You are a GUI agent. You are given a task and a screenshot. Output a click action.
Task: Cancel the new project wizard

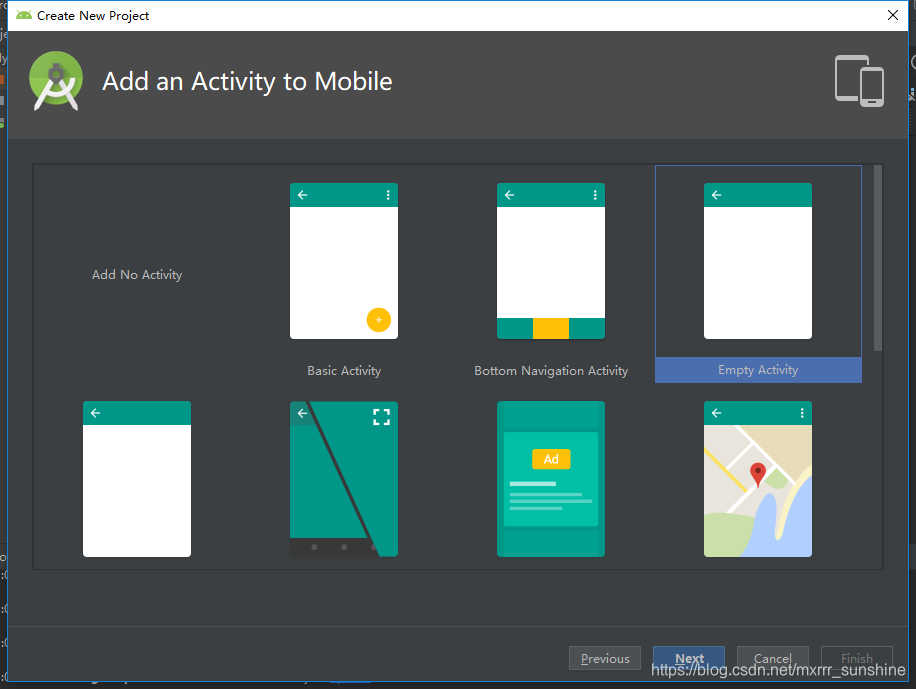coord(772,659)
